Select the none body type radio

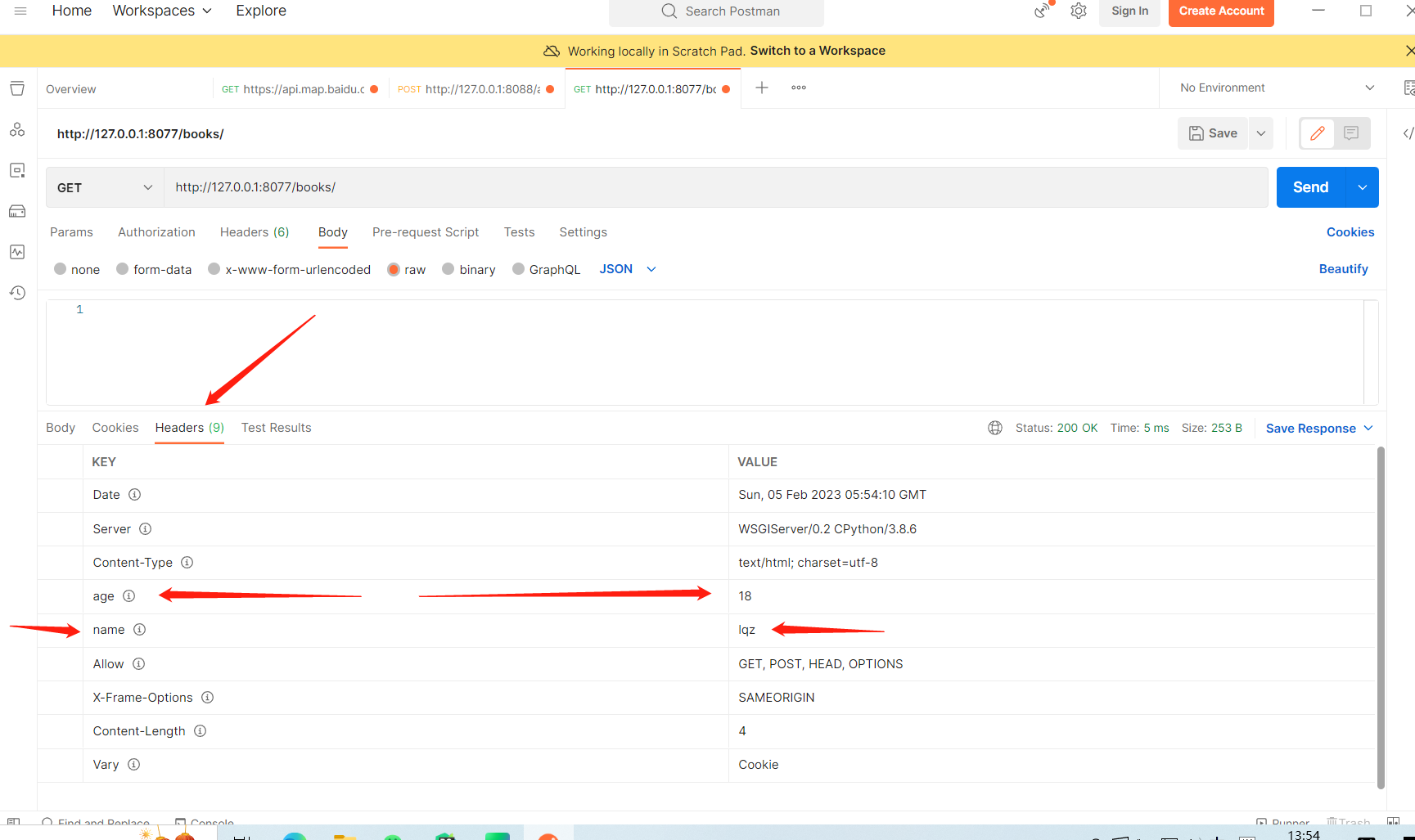coord(61,269)
